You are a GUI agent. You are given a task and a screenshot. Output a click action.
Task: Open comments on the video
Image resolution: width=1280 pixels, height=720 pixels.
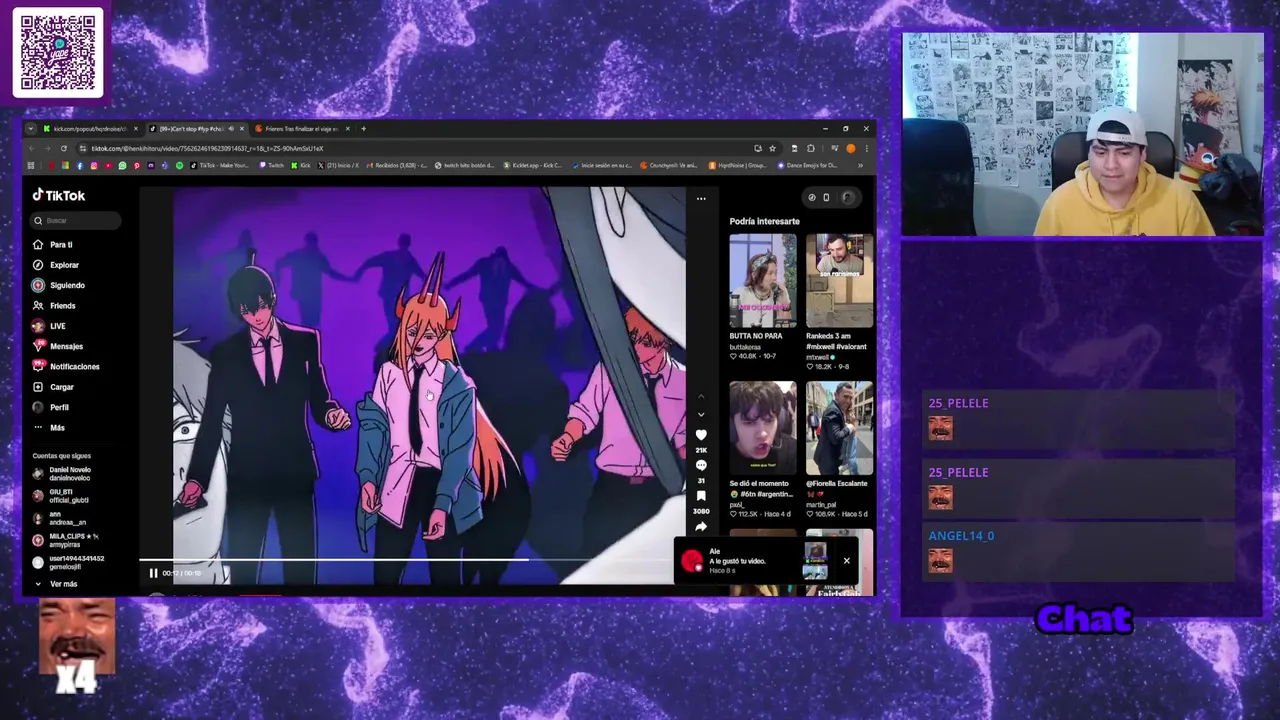pos(701,466)
